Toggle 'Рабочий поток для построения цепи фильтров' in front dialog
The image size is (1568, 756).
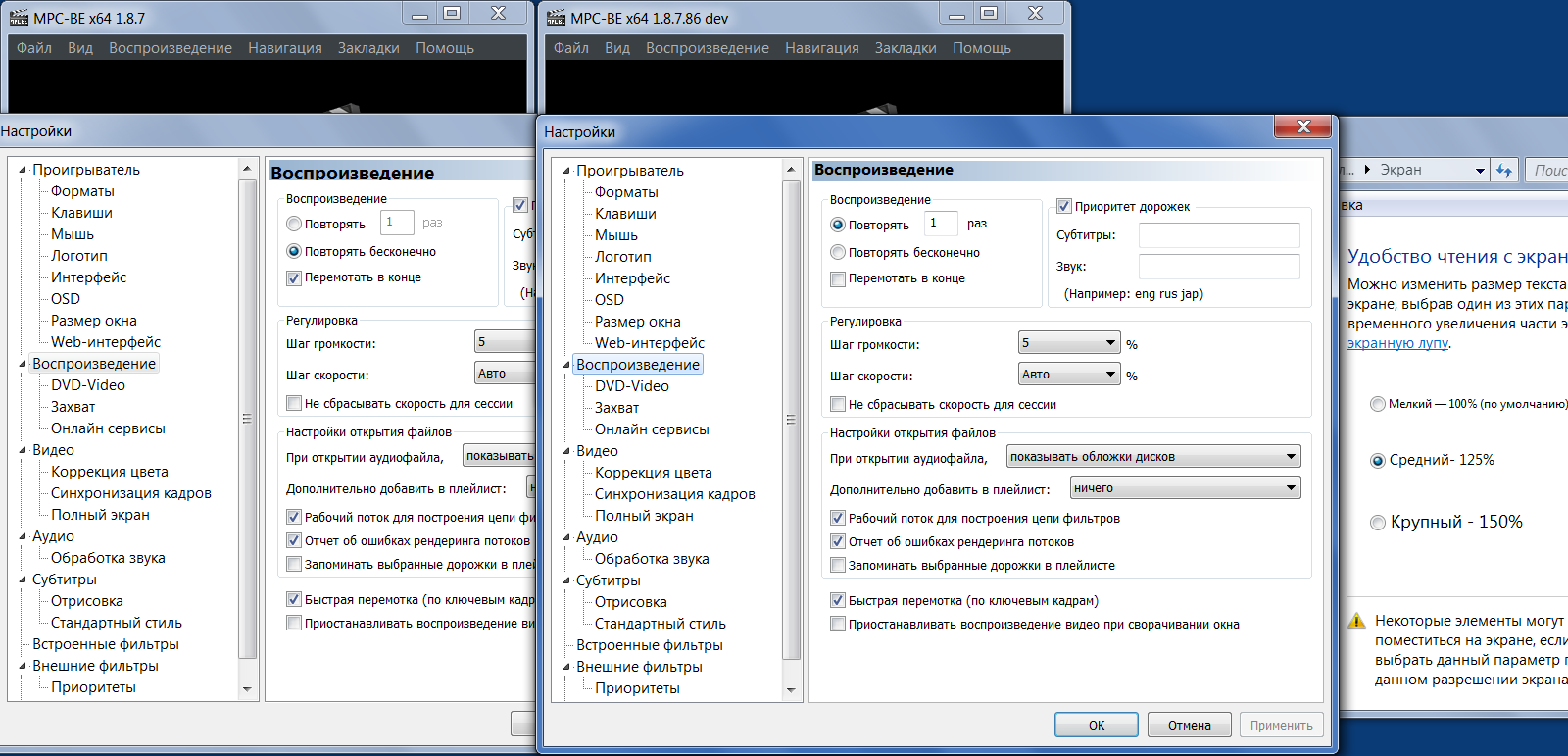pyautogui.click(x=838, y=518)
